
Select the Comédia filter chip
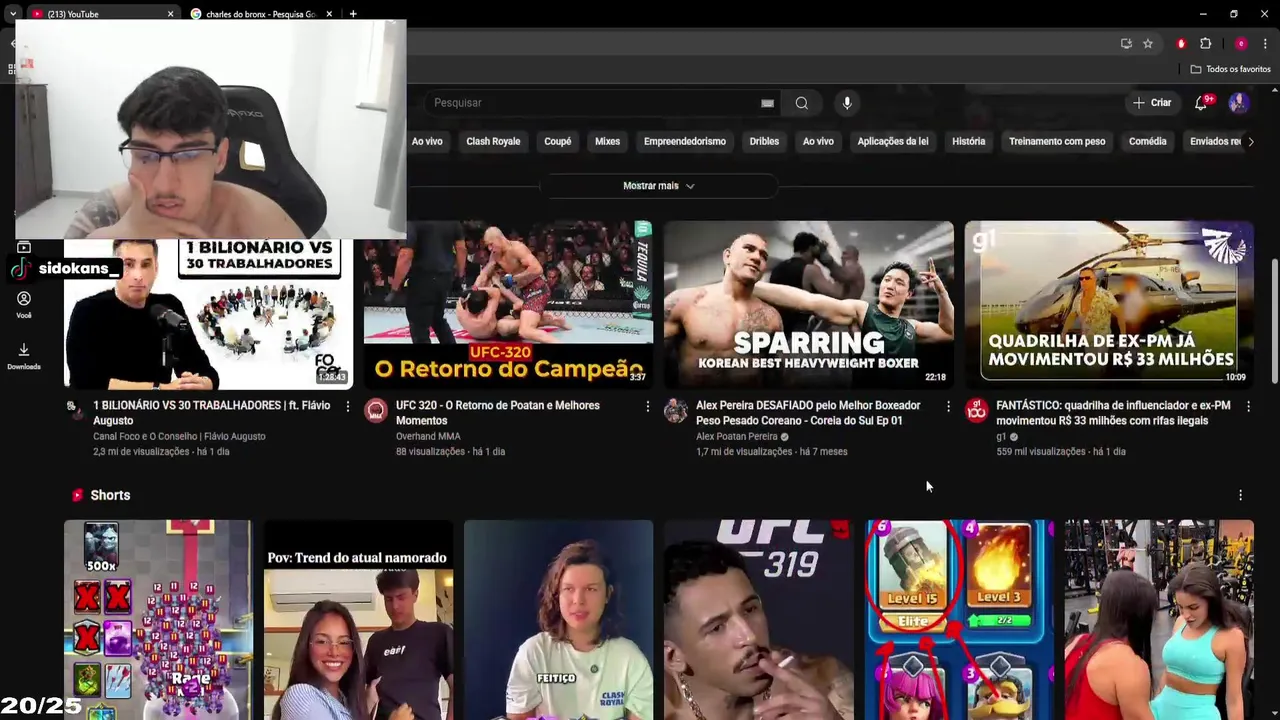tap(1148, 142)
